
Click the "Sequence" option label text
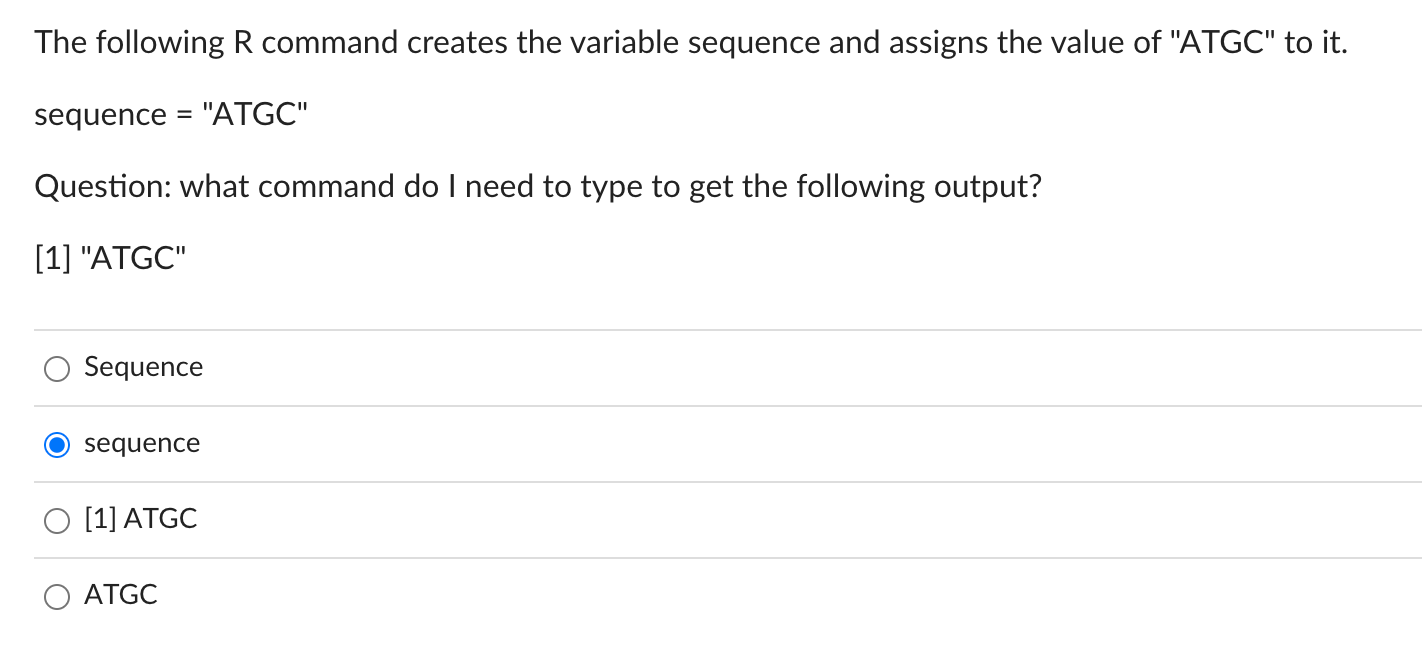click(x=143, y=367)
